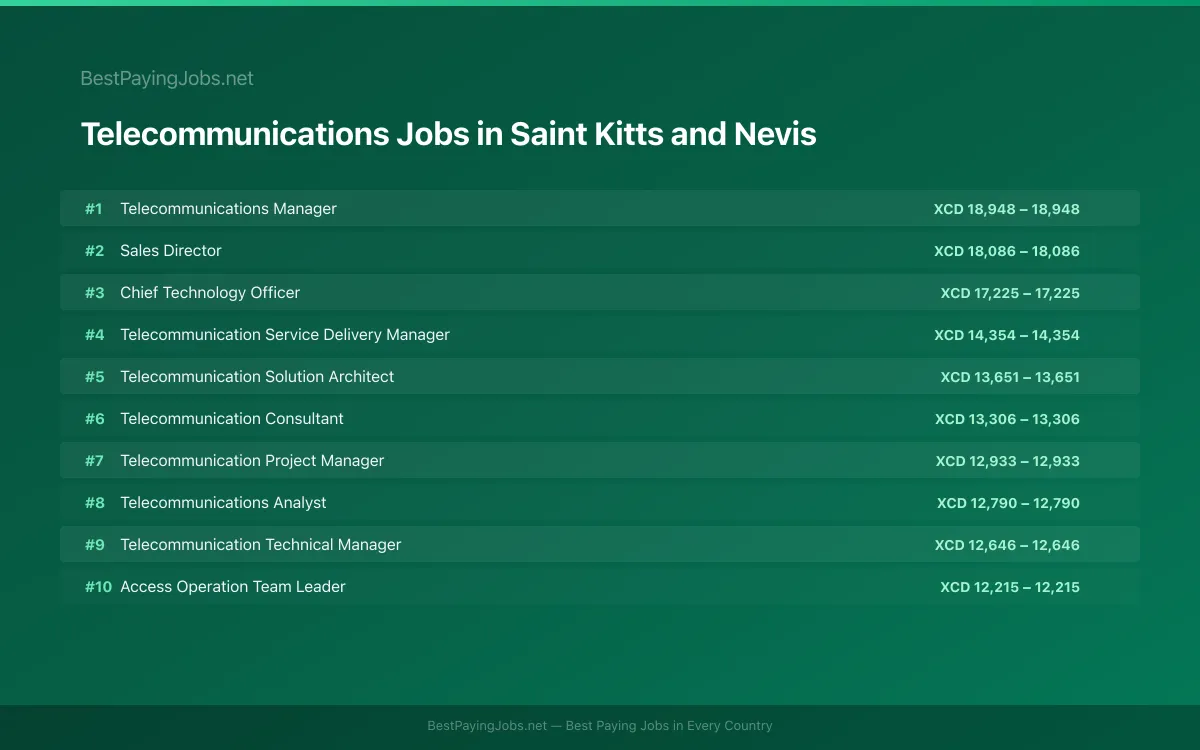Click the #4 rank number

tap(94, 335)
